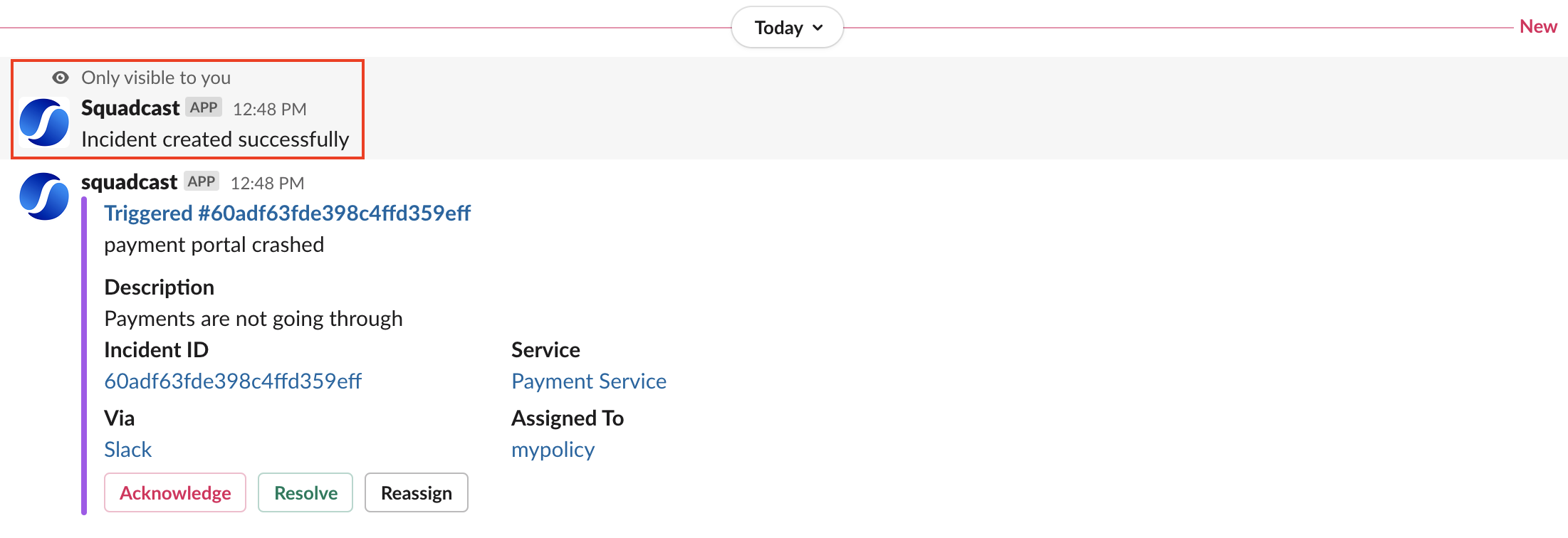
Task: Click the APP badge next to lowercase squadcast
Action: coord(202,181)
